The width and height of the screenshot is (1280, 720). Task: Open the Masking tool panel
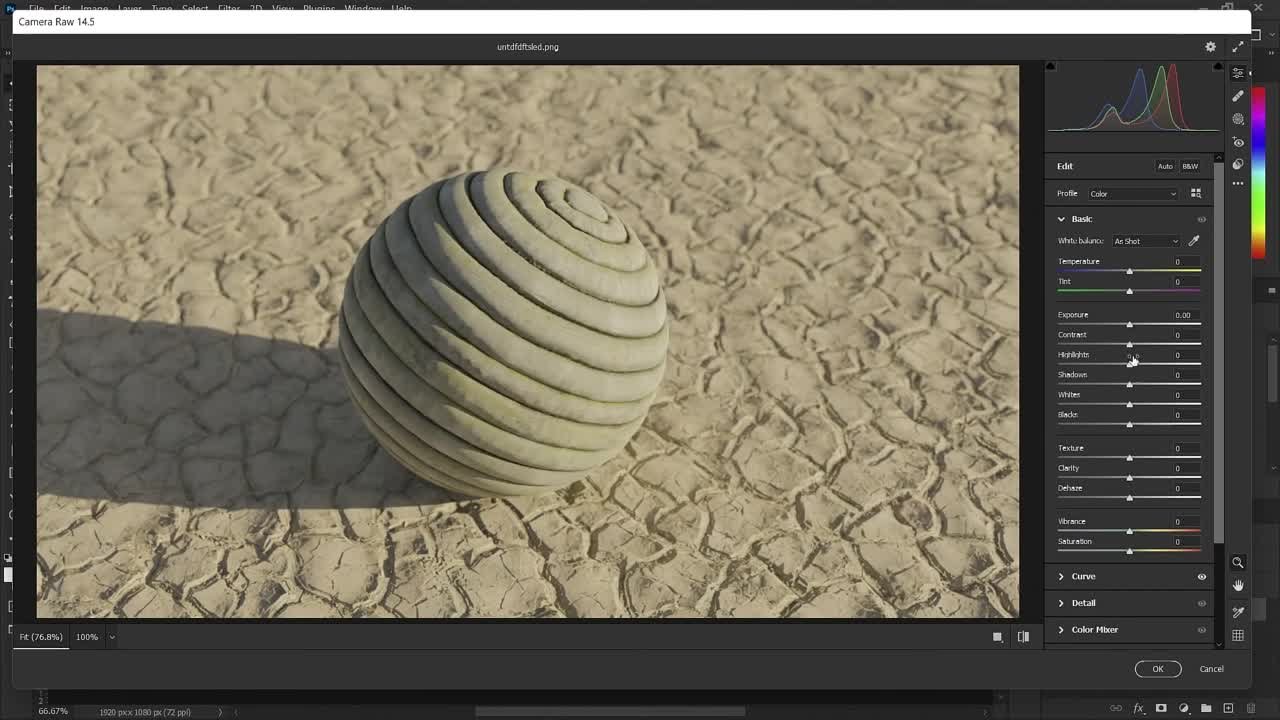1238,118
